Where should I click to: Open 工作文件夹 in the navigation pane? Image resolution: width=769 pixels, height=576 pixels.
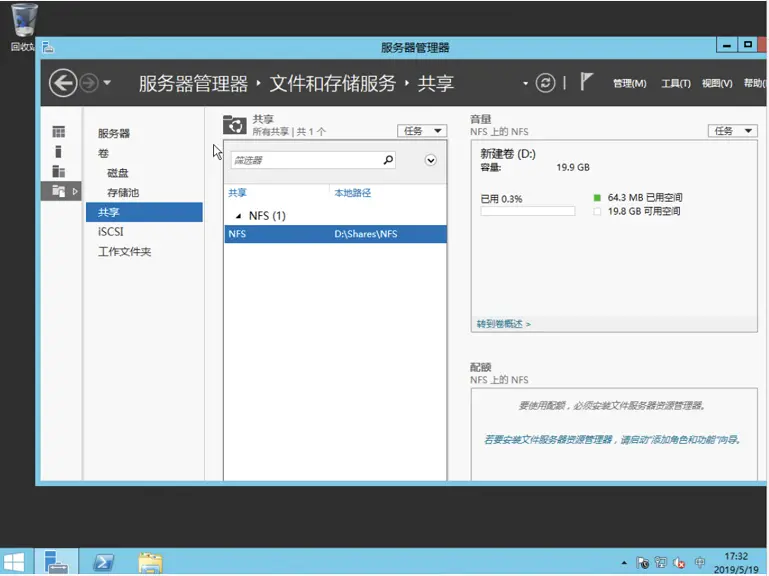click(125, 252)
